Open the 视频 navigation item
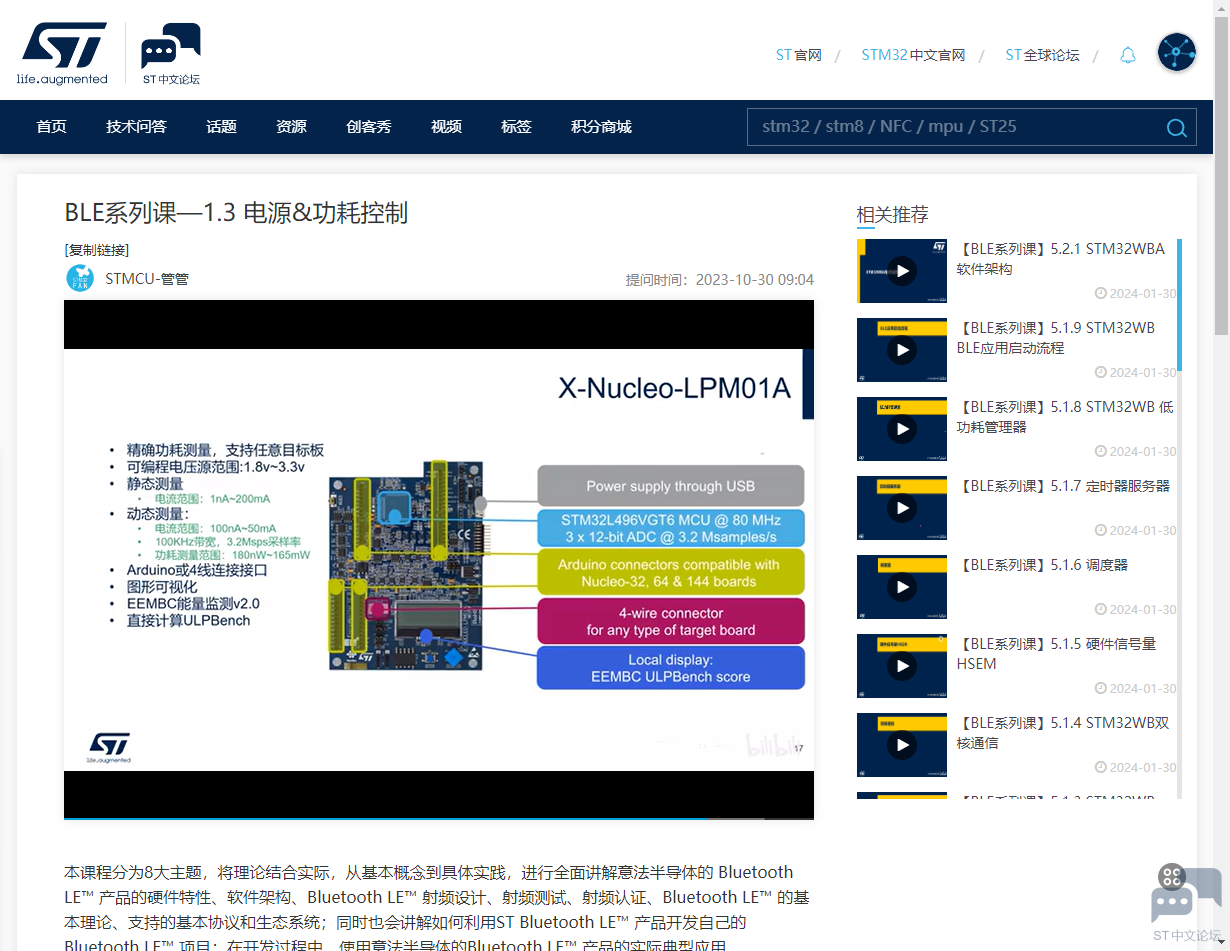Image resolution: width=1230 pixels, height=951 pixels. pos(446,127)
